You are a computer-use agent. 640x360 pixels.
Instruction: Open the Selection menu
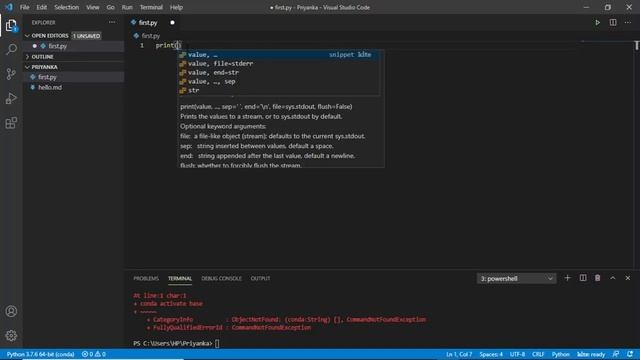tap(67, 7)
